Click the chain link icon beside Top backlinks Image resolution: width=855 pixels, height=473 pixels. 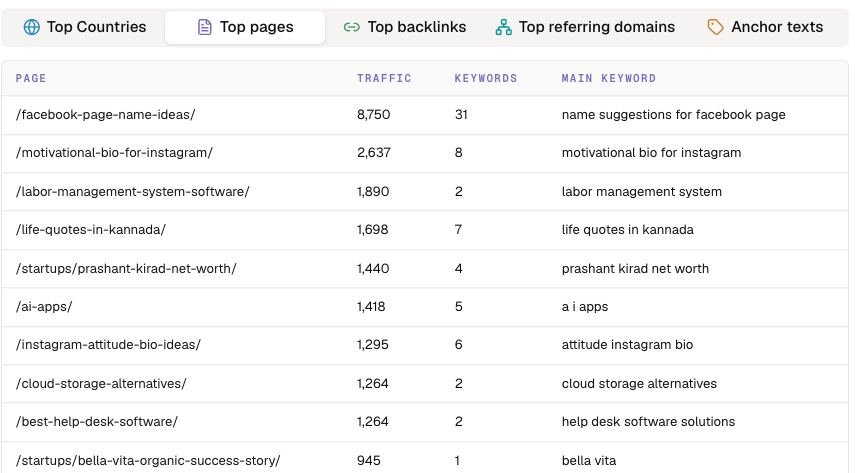(x=352, y=27)
